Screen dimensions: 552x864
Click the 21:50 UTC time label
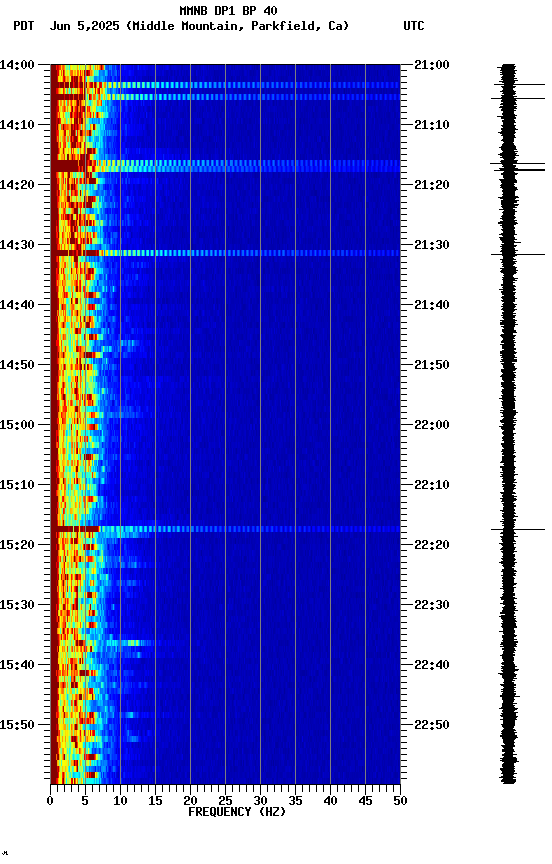pyautogui.click(x=432, y=365)
